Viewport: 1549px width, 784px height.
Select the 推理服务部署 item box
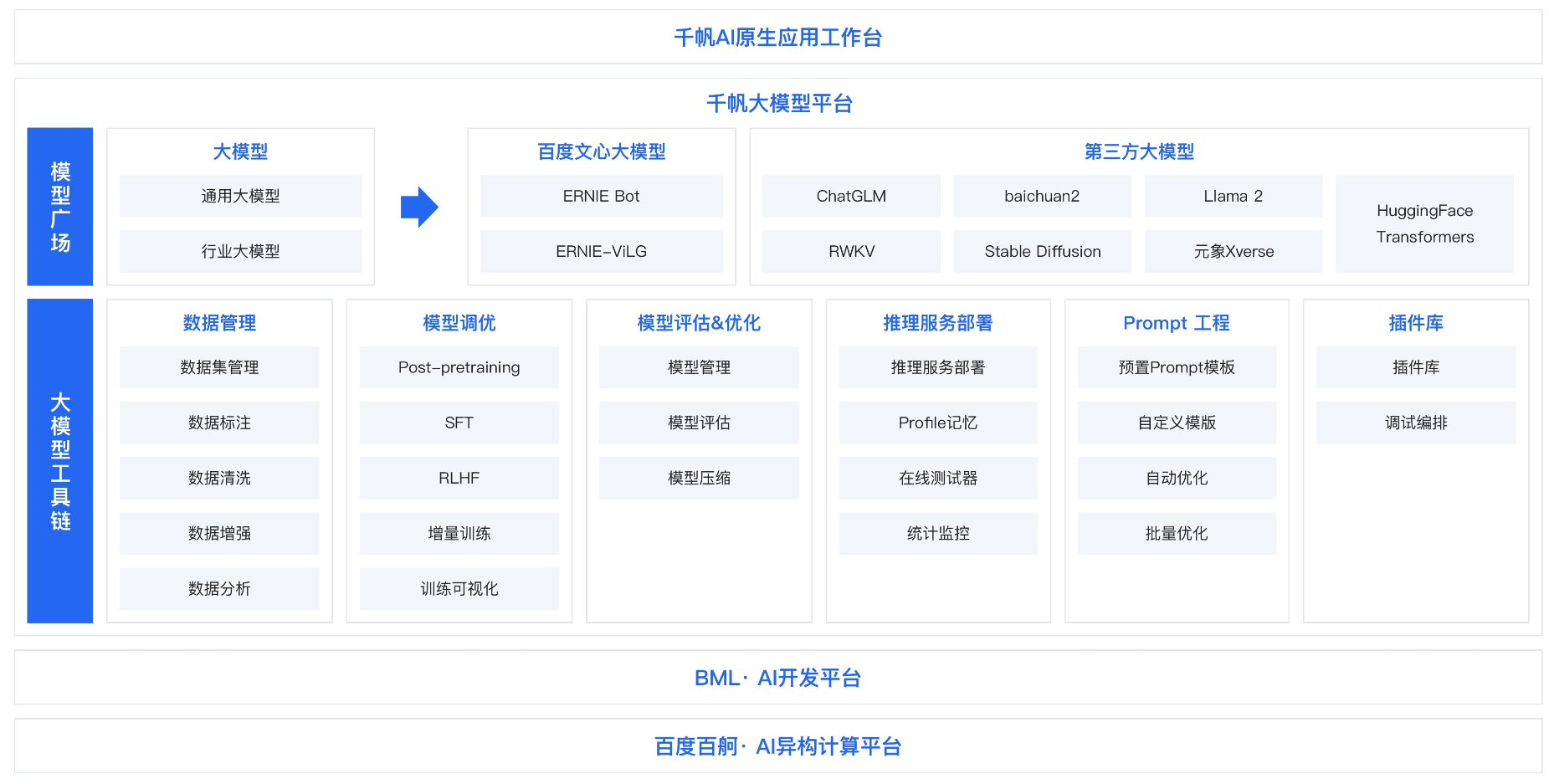coord(938,367)
